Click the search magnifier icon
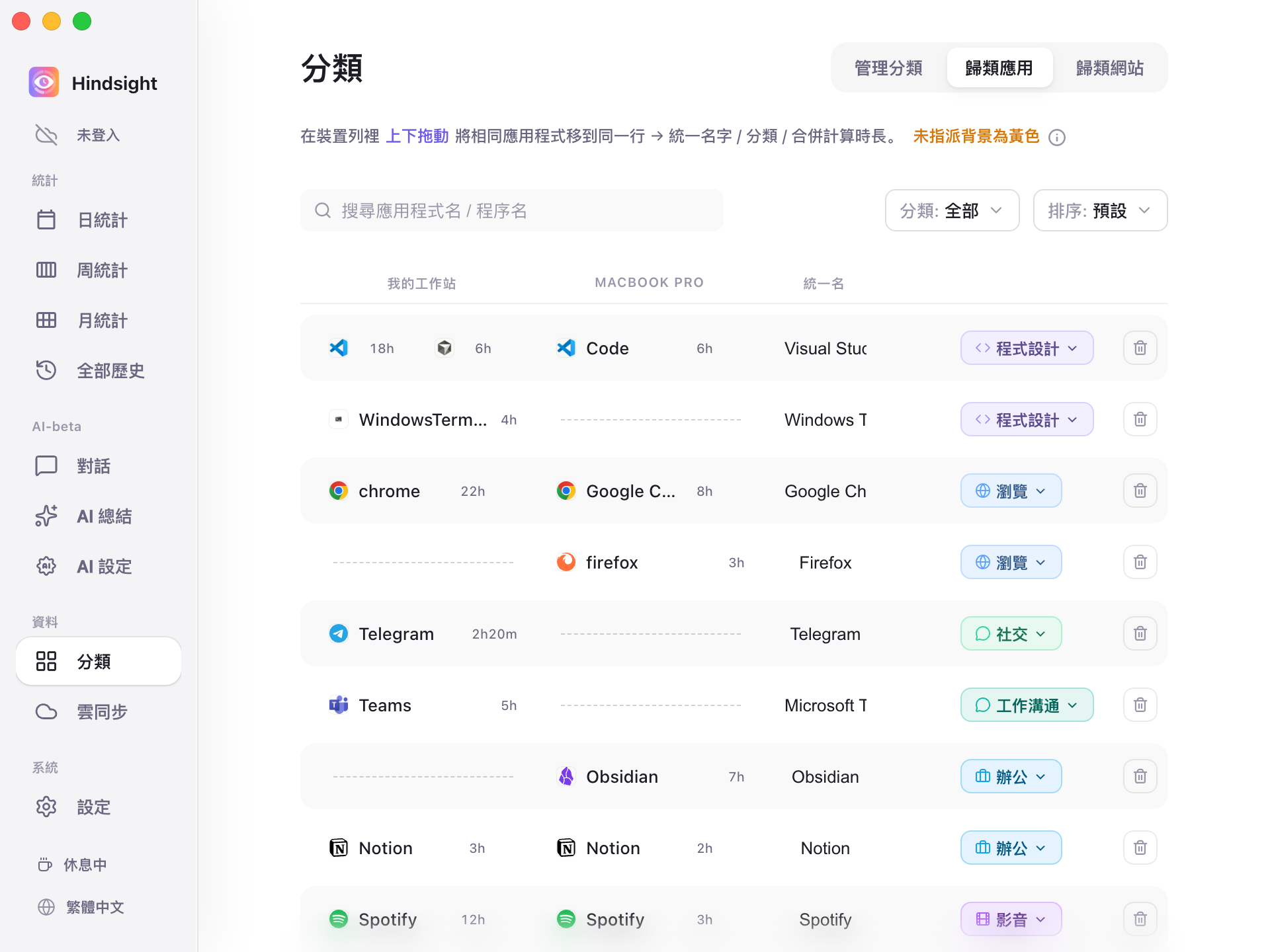 [323, 210]
